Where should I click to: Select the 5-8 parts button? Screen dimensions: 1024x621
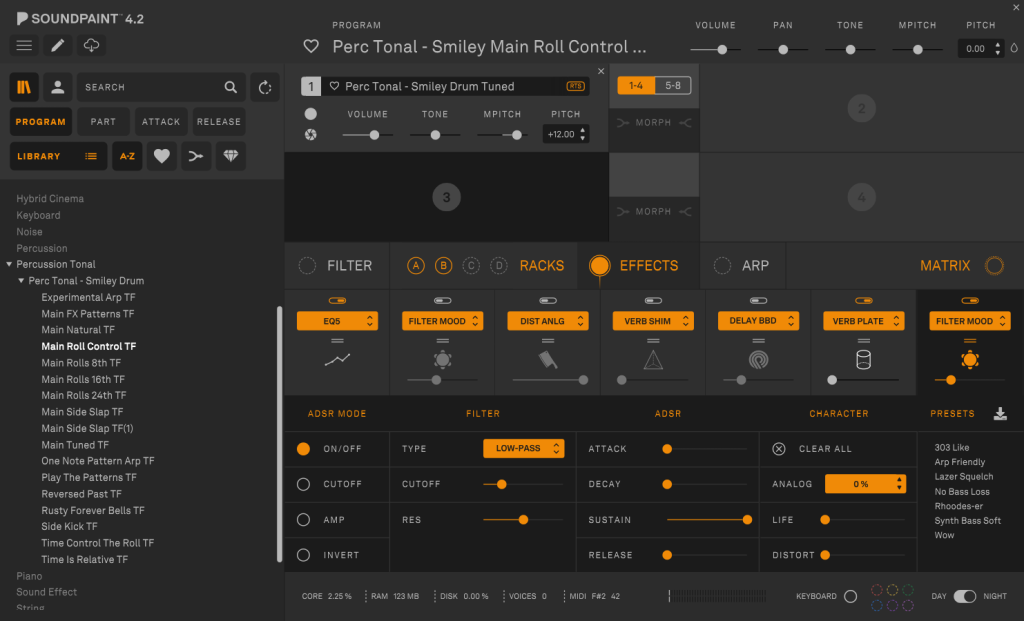point(673,86)
